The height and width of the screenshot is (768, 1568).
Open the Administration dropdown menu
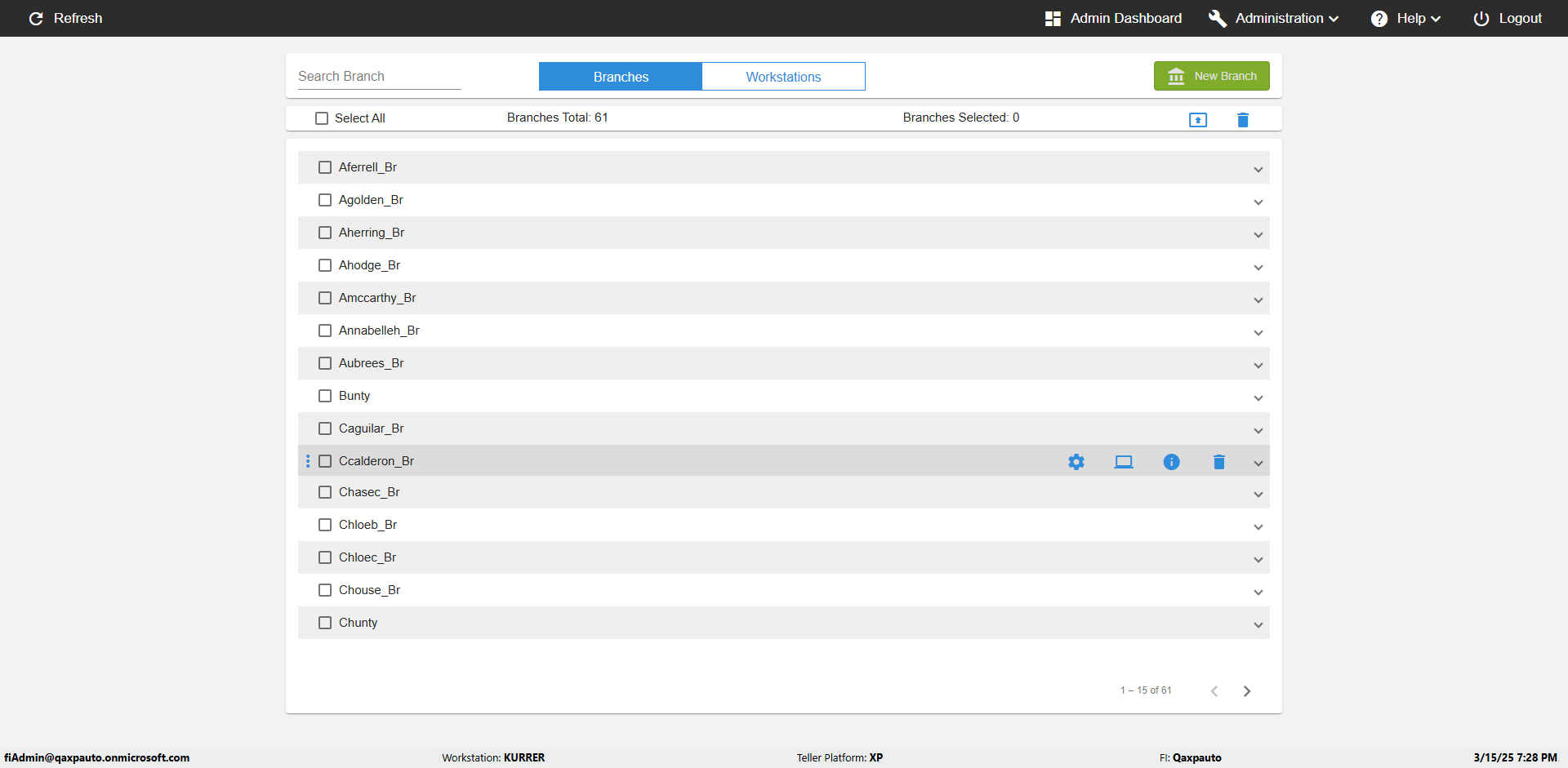tap(1274, 18)
